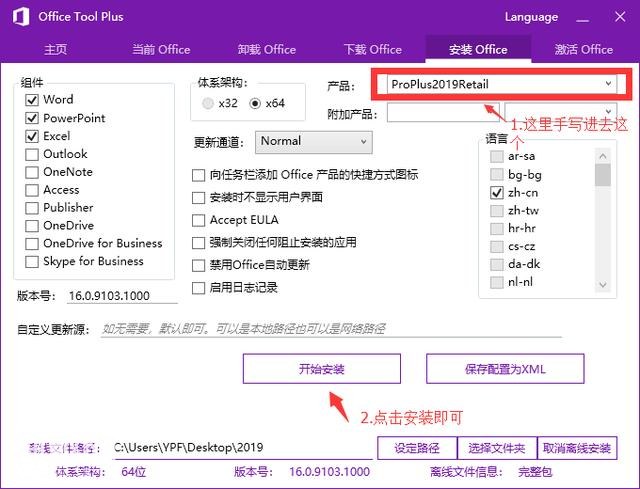The height and width of the screenshot is (489, 640).
Task: Click the language list scroll down arrow
Action: tap(603, 285)
